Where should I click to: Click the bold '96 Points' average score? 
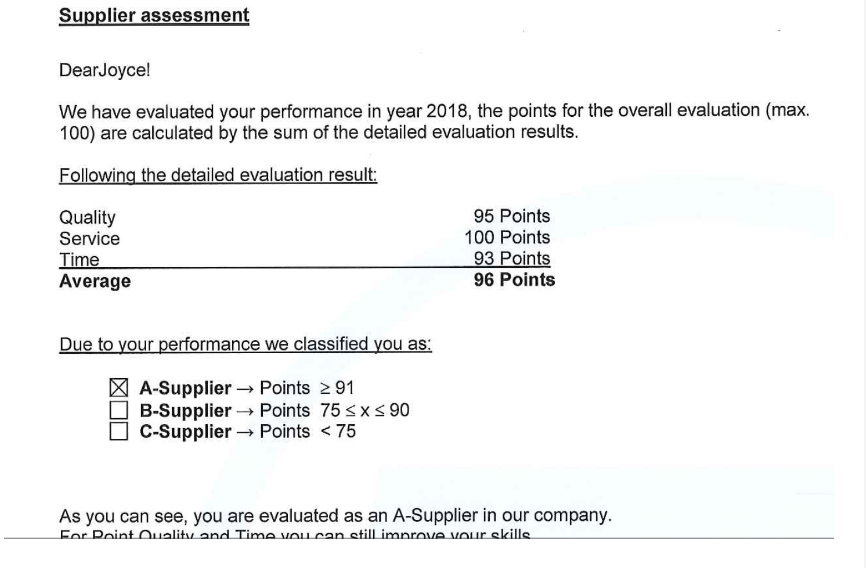(514, 280)
